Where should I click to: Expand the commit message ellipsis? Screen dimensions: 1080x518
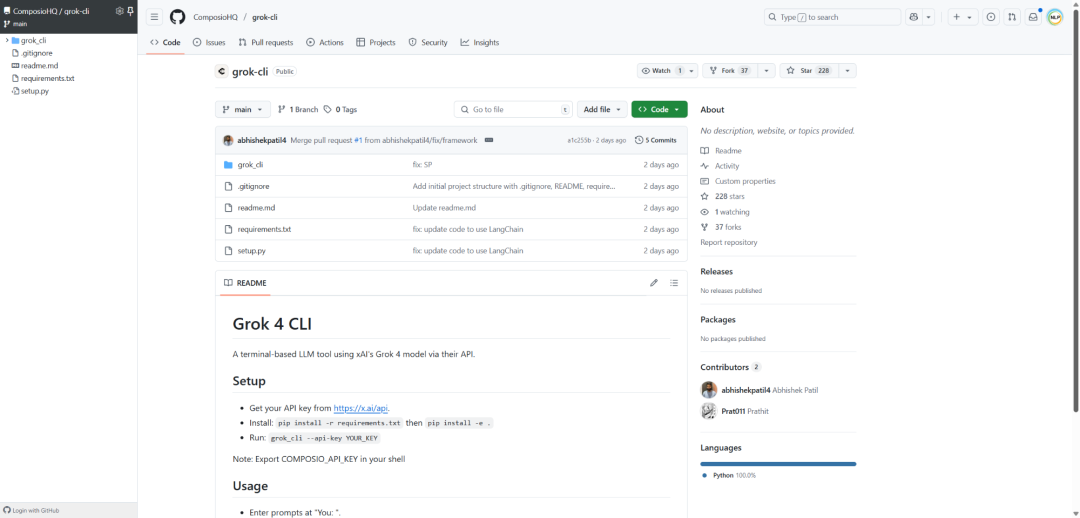click(x=489, y=140)
